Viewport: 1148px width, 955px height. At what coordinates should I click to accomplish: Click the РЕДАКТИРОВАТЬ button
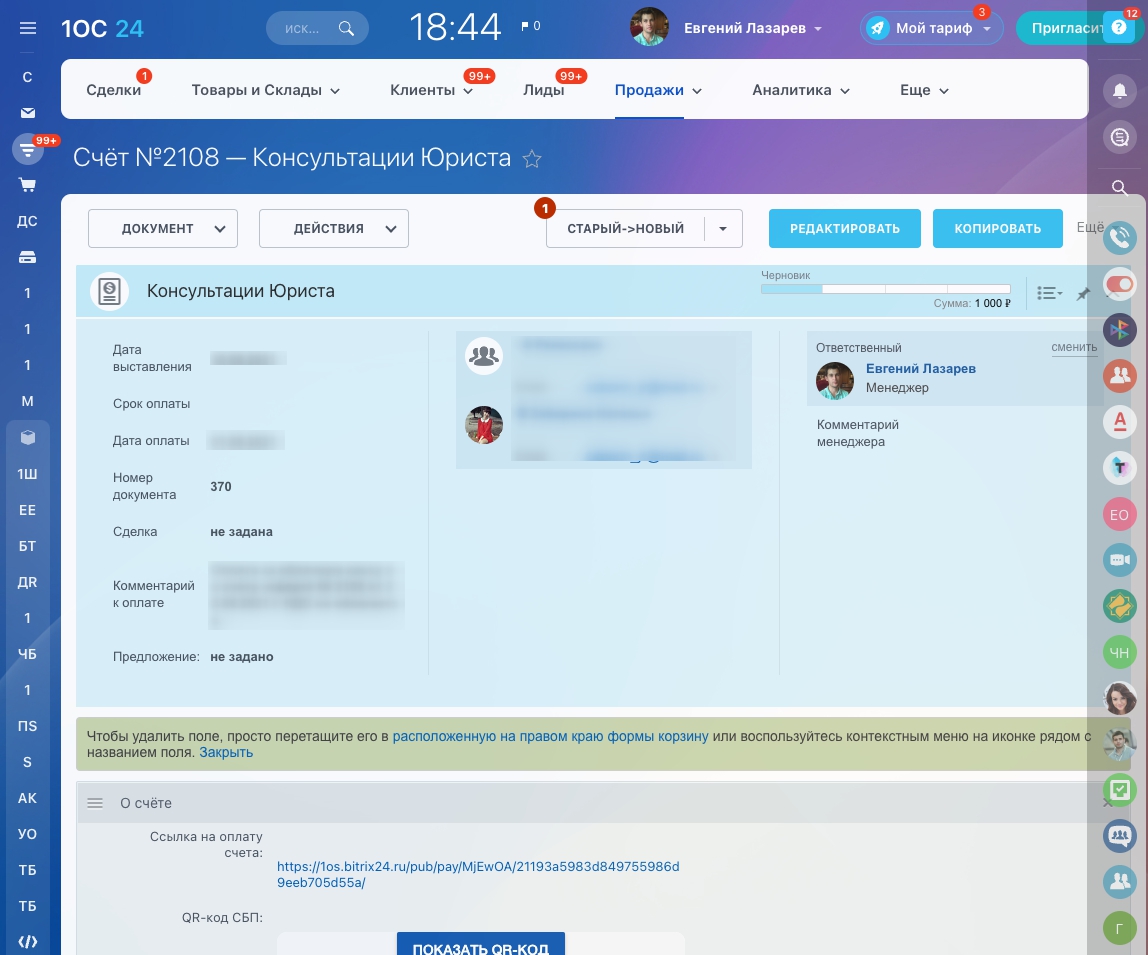click(x=845, y=228)
